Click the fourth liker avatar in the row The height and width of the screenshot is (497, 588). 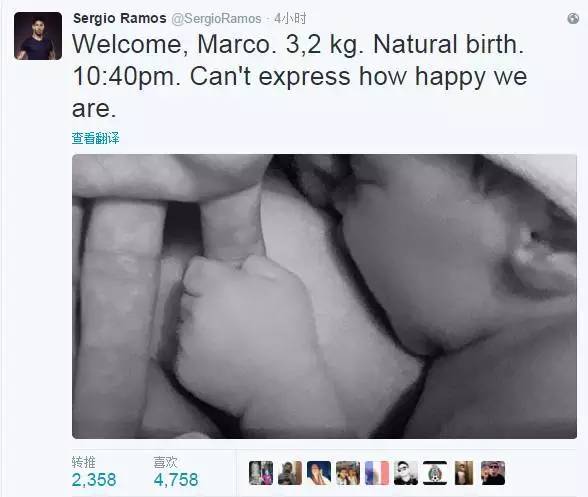click(x=348, y=473)
